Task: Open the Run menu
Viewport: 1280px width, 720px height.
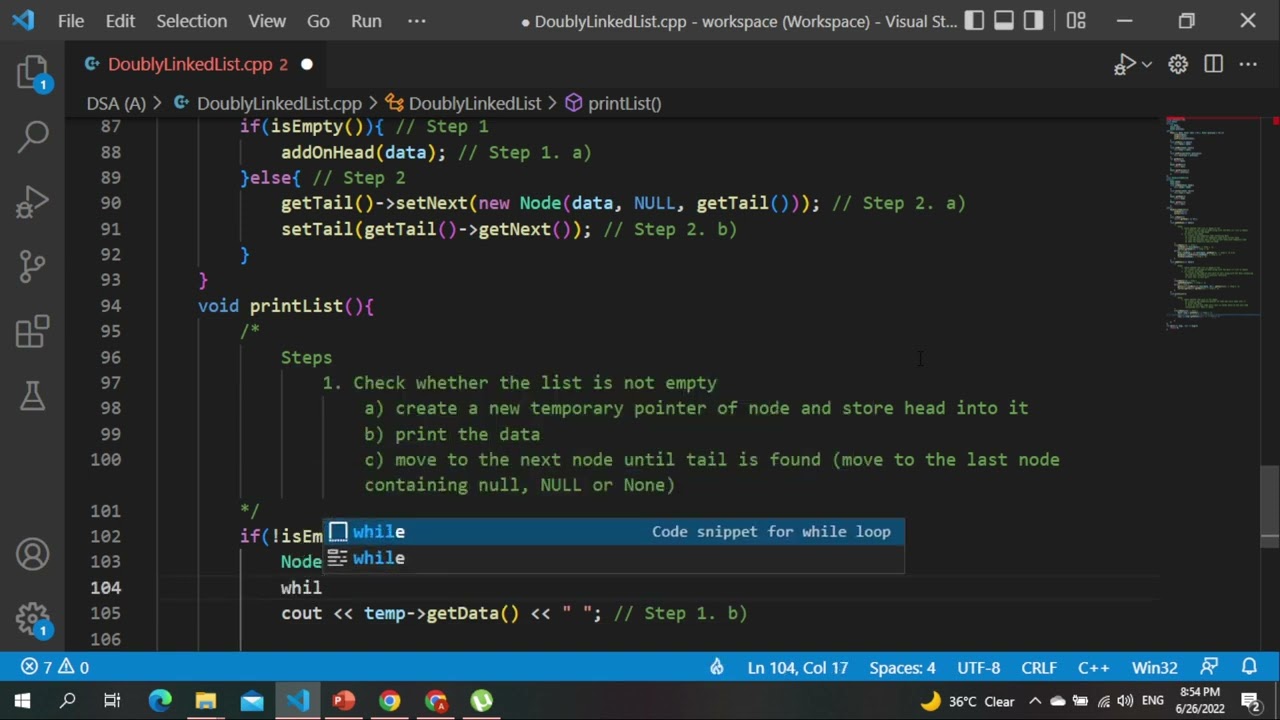Action: [366, 21]
